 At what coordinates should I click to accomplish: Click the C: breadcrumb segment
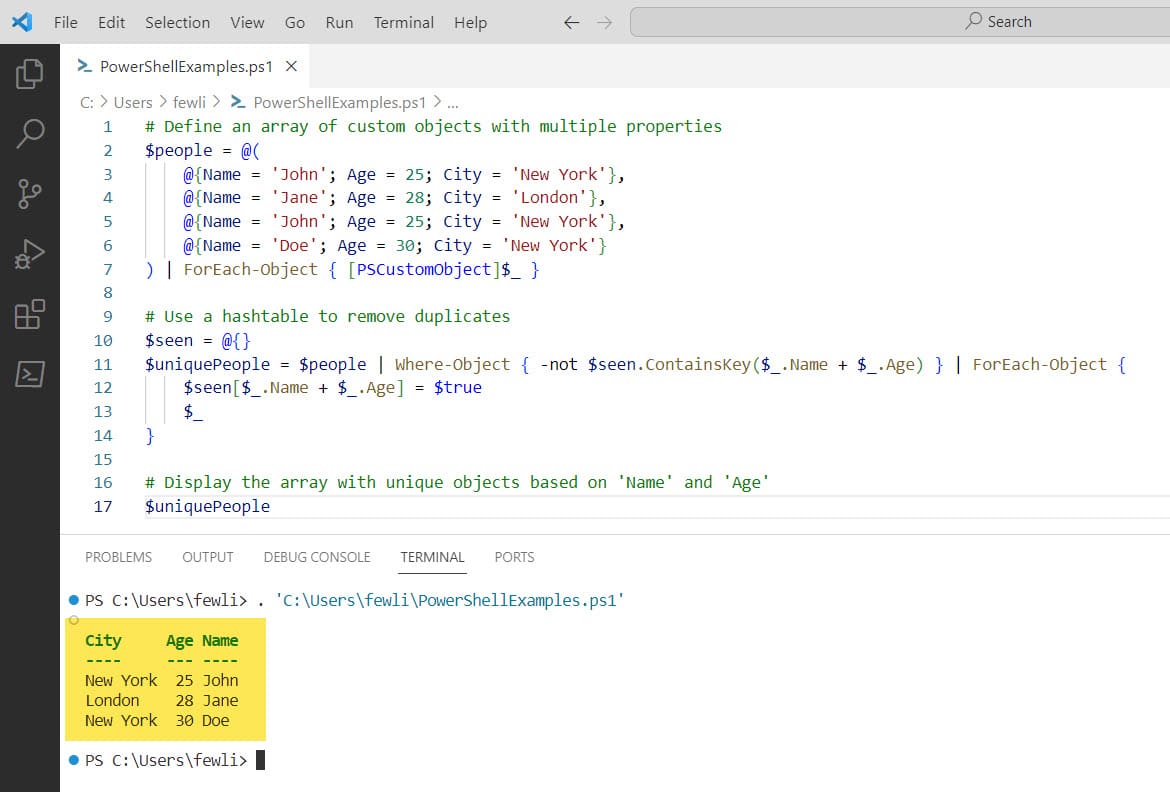click(87, 102)
